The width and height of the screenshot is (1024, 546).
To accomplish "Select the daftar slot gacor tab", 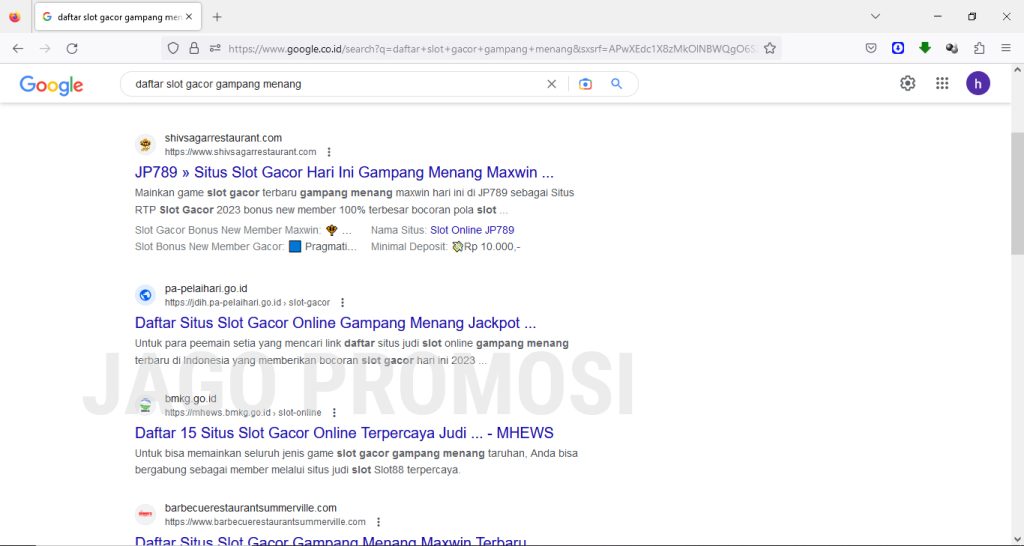I will [x=118, y=17].
